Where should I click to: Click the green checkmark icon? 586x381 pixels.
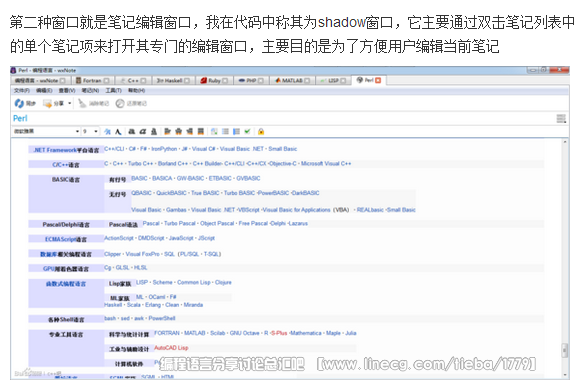click(247, 131)
